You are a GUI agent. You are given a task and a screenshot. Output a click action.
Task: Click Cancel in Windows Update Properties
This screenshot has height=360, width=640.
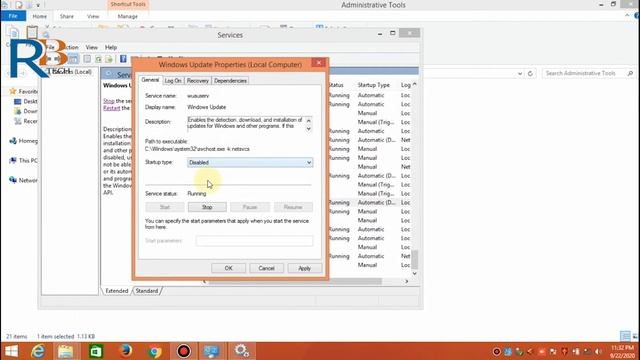pyautogui.click(x=266, y=268)
